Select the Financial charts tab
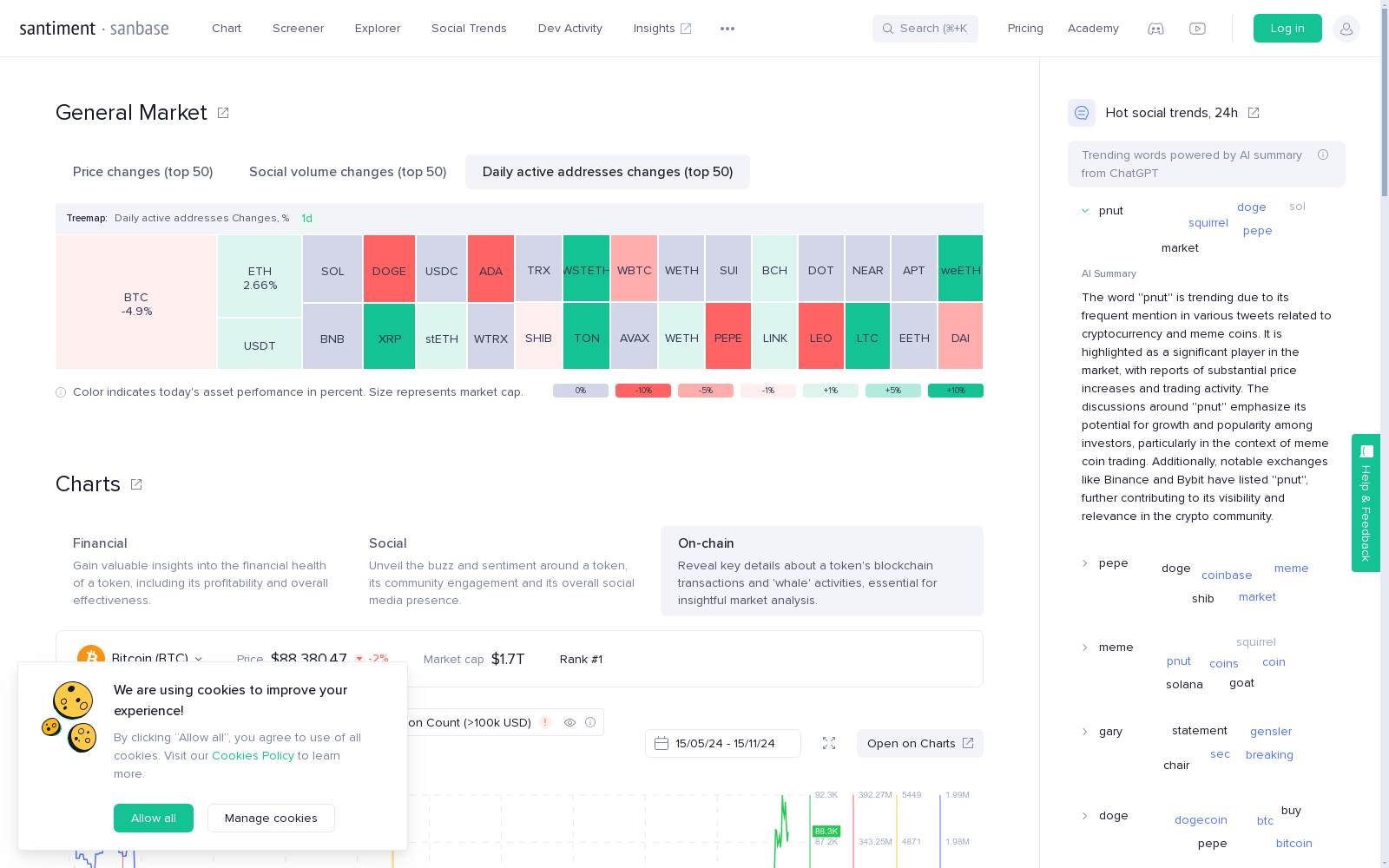The height and width of the screenshot is (868, 1389). (203, 571)
